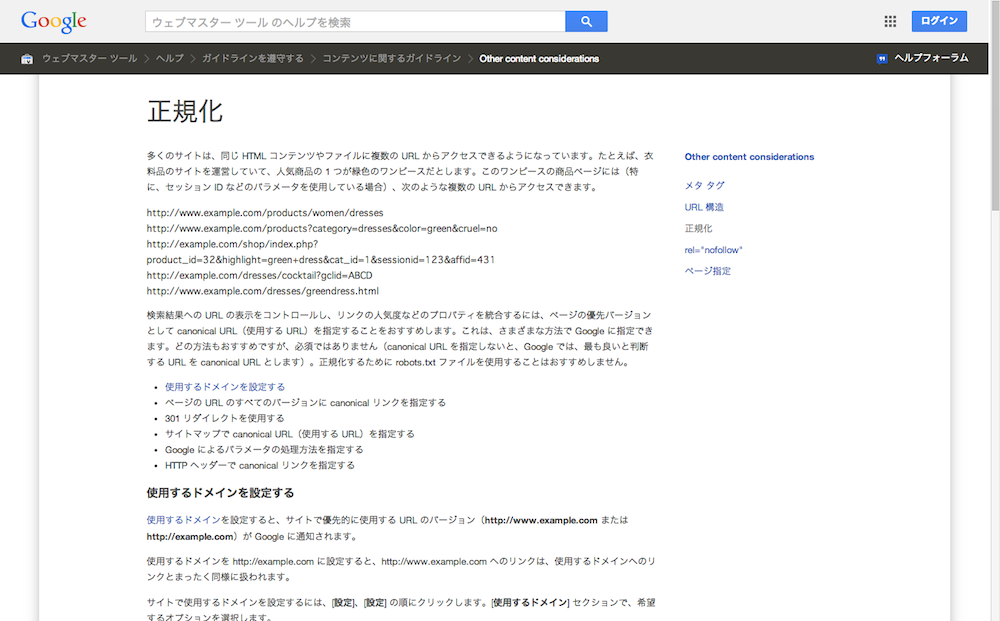Image resolution: width=1000 pixels, height=621 pixels.
Task: Click the ログイン sign-in button
Action: (x=939, y=21)
